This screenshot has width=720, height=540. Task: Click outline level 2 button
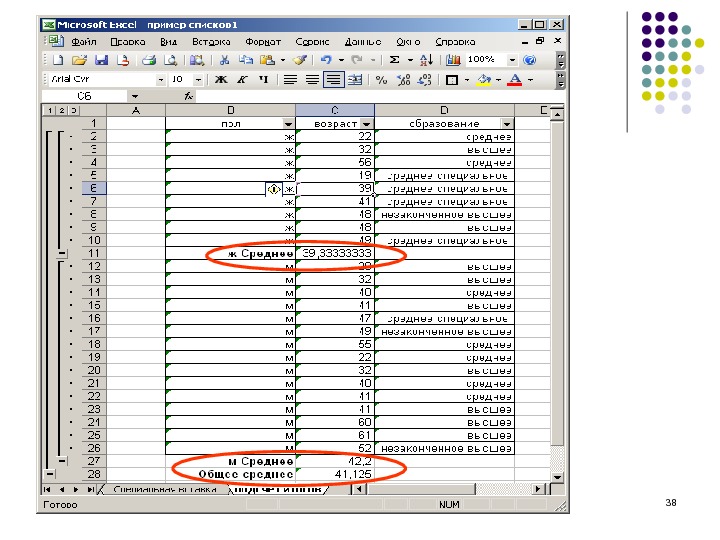click(60, 110)
